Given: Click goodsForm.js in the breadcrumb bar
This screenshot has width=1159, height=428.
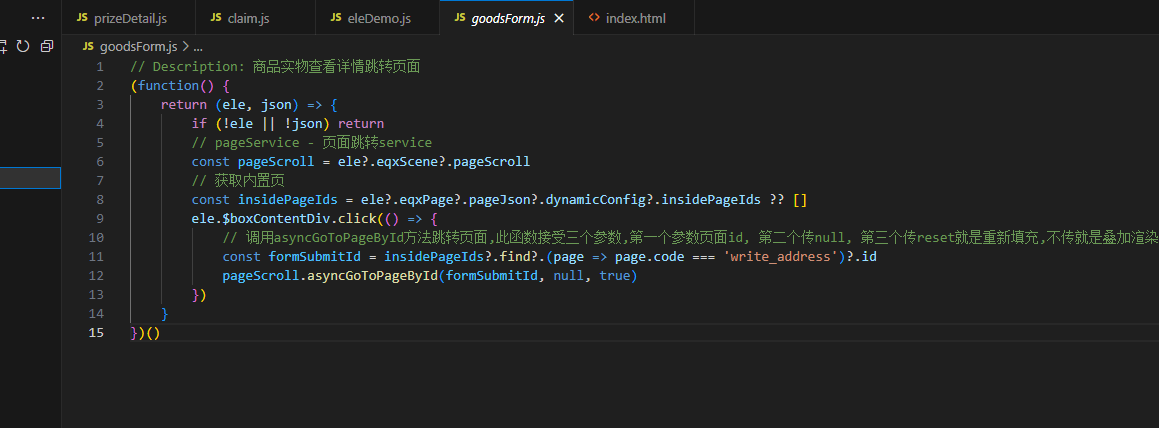Looking at the screenshot, I should (138, 47).
